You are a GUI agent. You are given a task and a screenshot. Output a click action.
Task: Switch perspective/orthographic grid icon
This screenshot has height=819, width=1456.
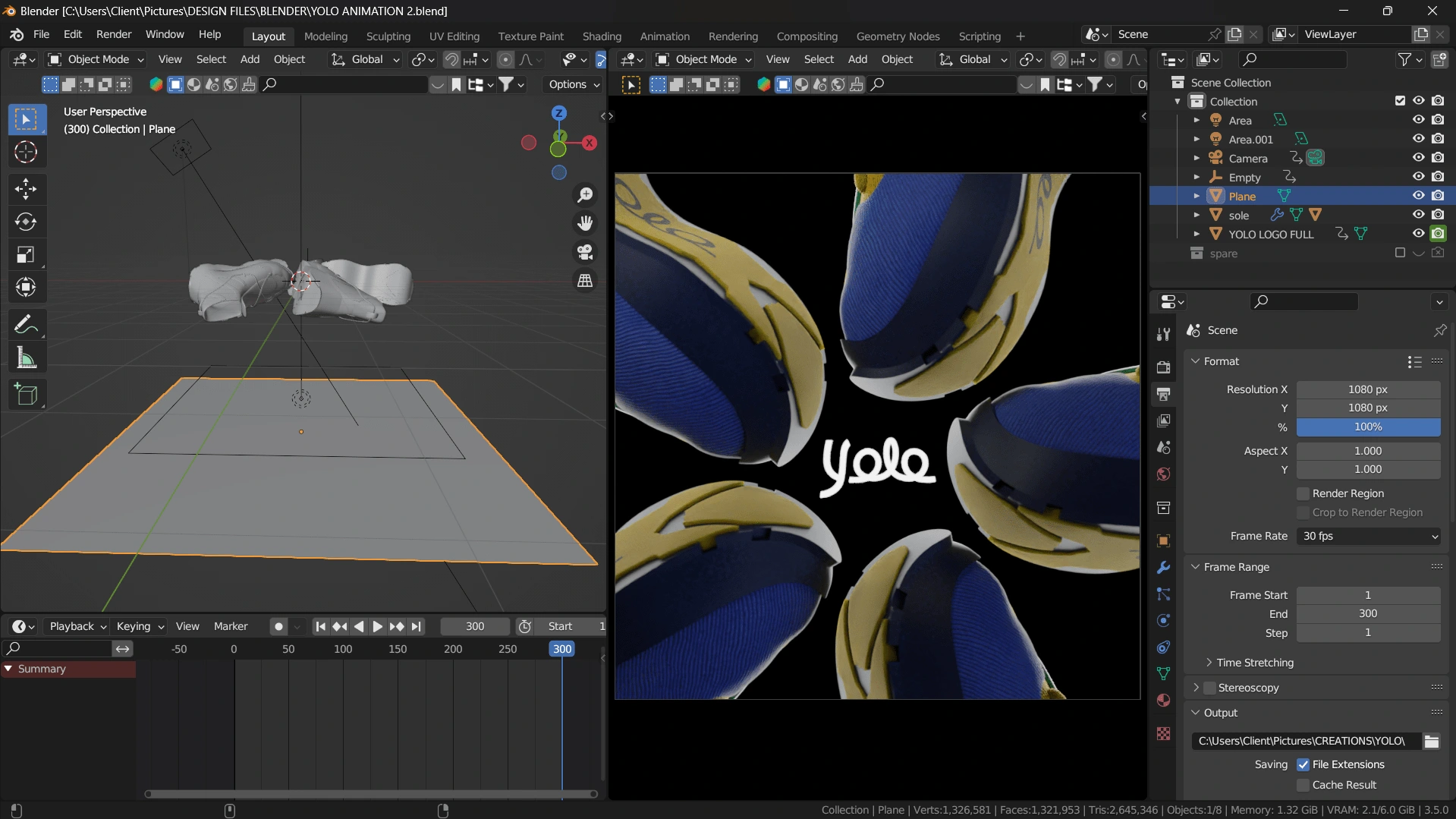point(585,281)
